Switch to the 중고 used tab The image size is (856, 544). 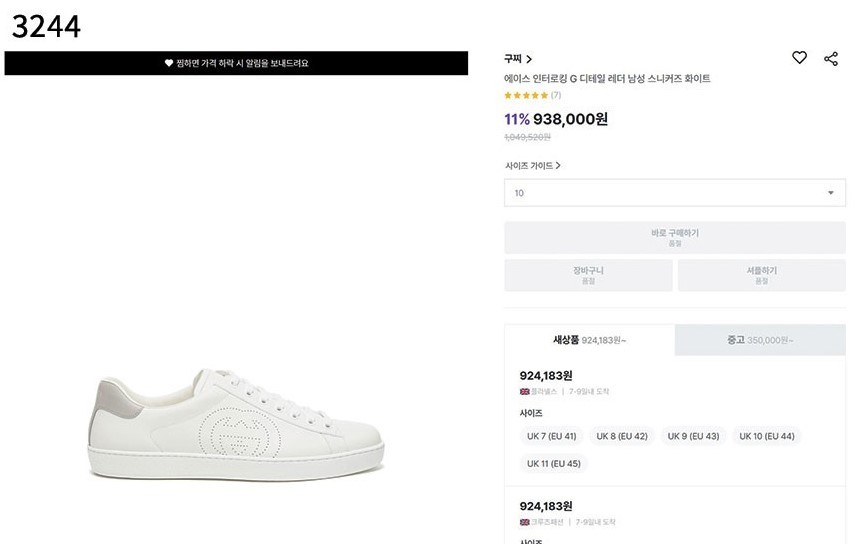pyautogui.click(x=760, y=340)
